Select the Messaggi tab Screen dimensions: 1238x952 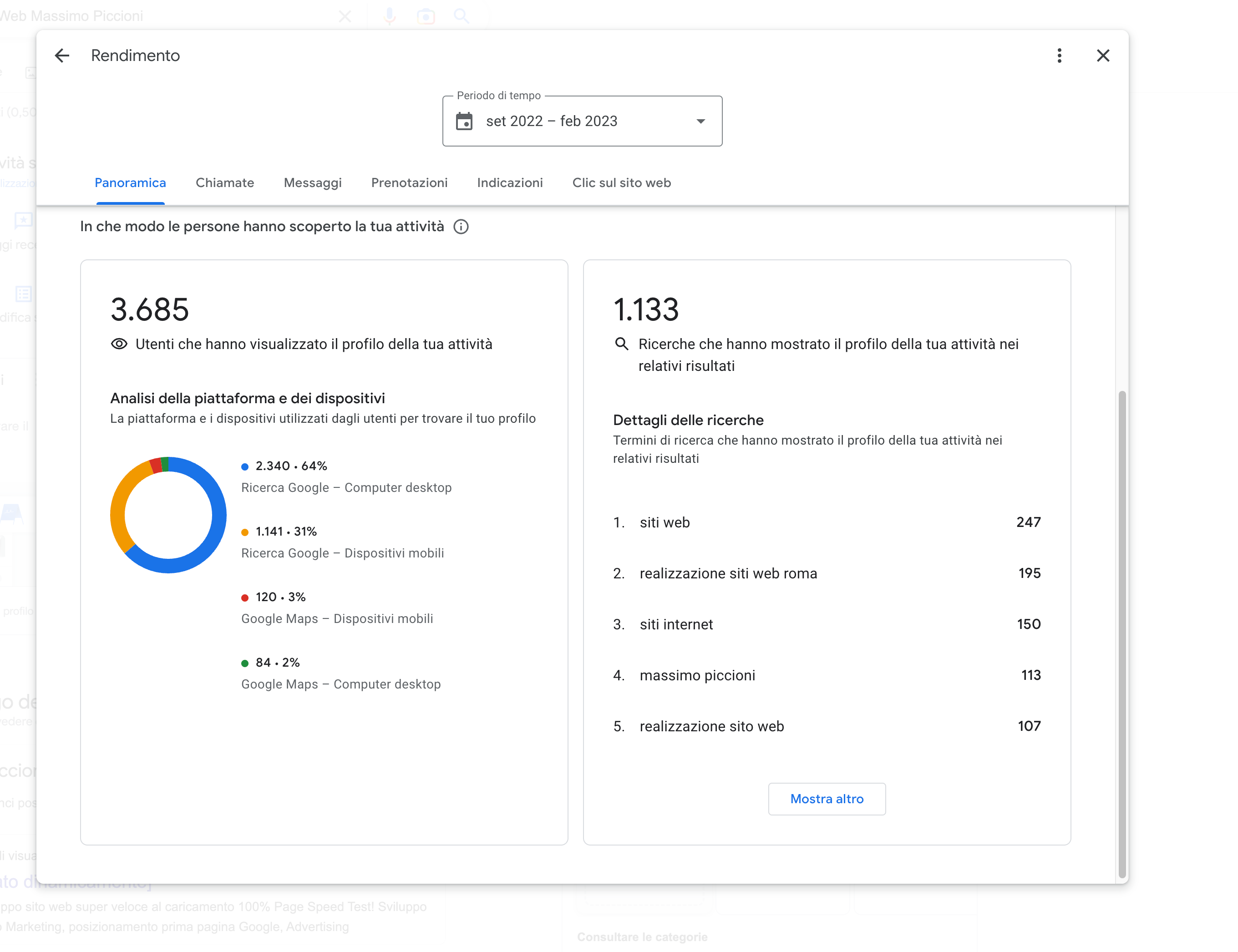[x=313, y=183]
